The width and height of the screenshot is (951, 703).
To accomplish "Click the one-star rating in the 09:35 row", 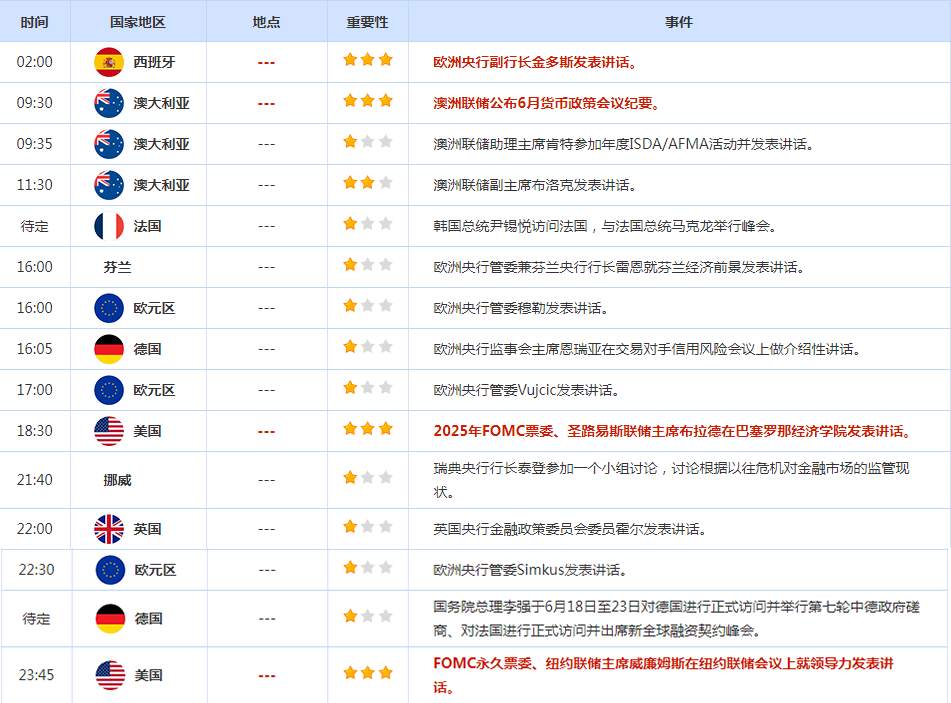I will click(368, 142).
